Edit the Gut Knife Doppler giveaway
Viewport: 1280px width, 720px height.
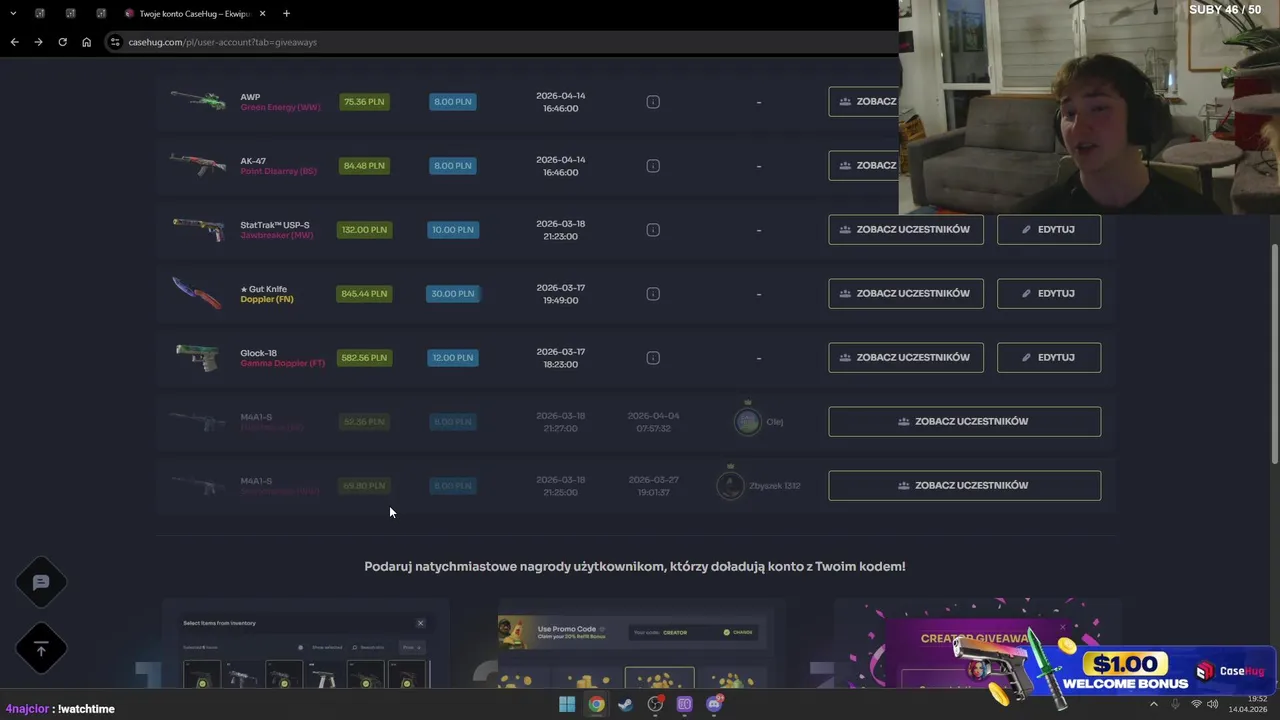1049,293
